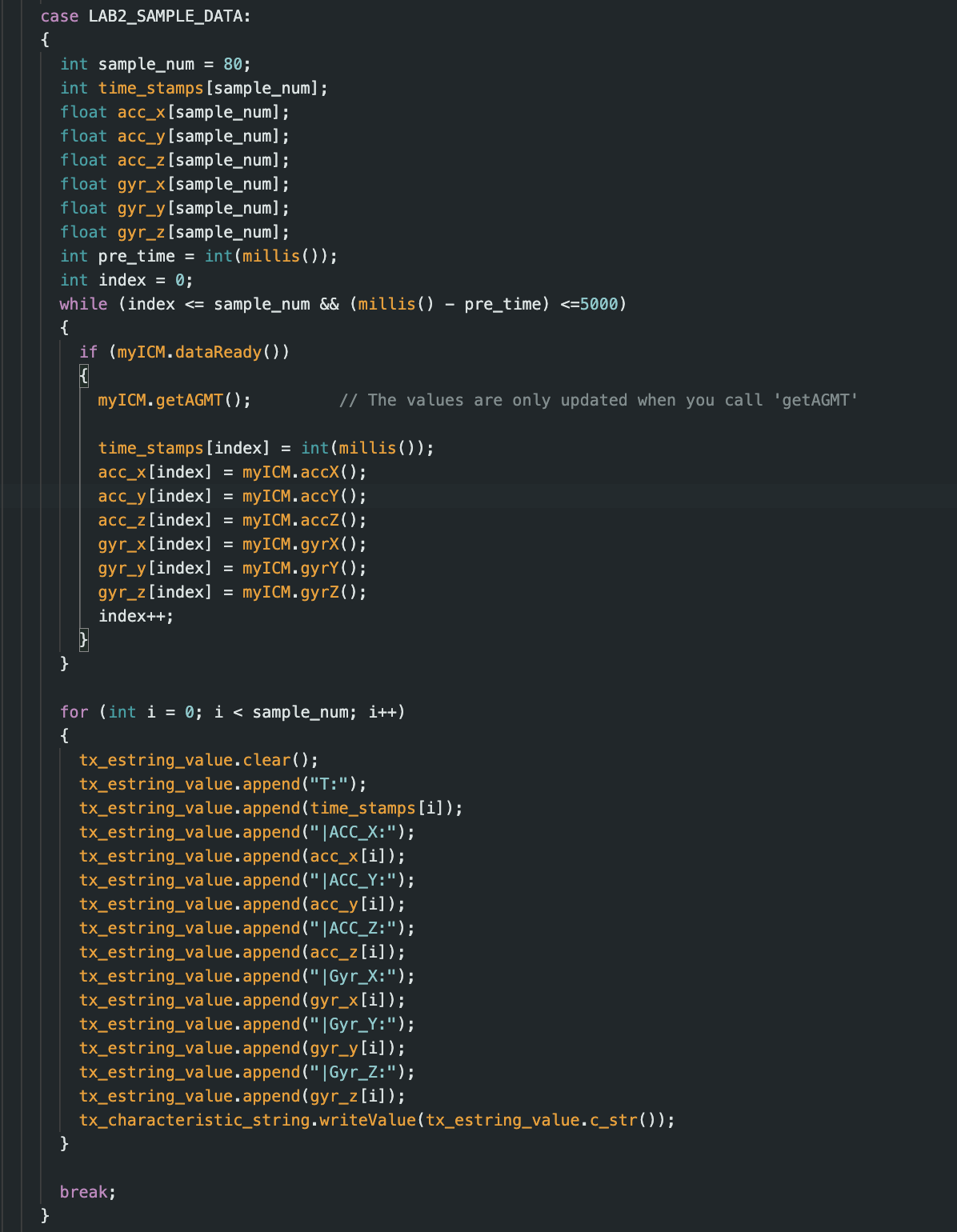Screen dimensions: 957x1232
Task: Click the 'while' keyword of the loop
Action: pyautogui.click(x=83, y=304)
